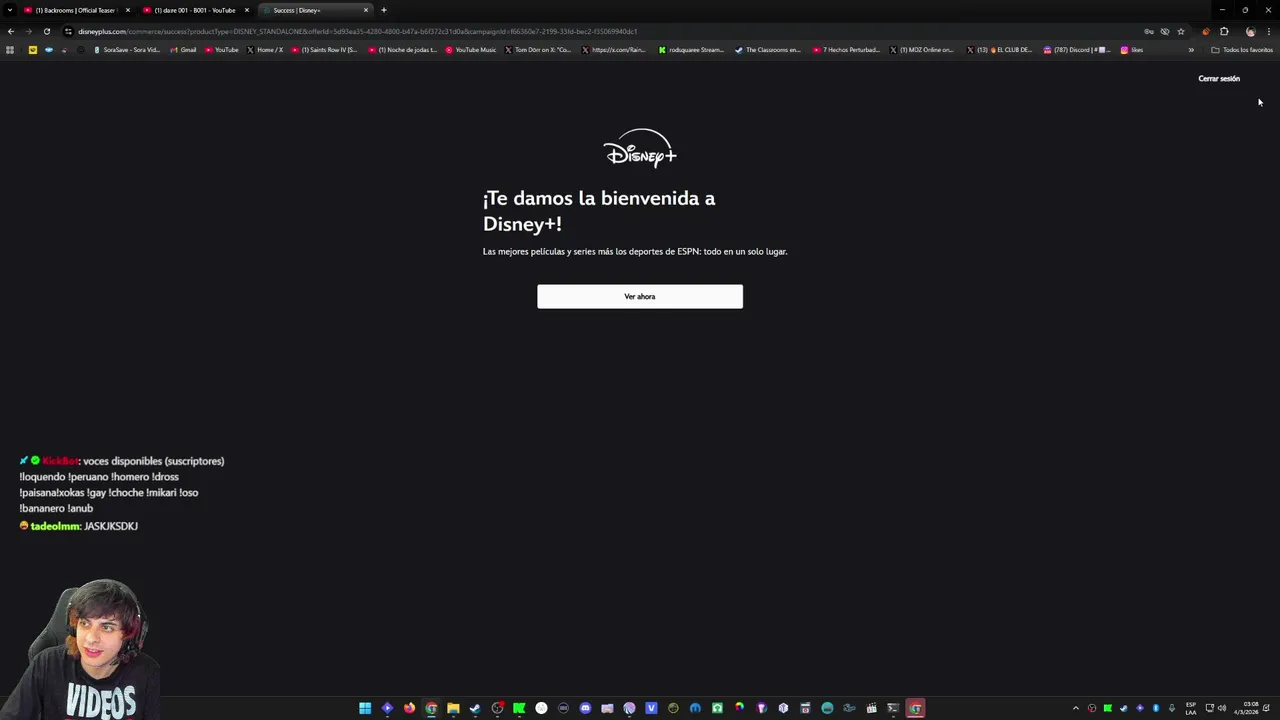Close the Success Disney+ tab
The height and width of the screenshot is (720, 1280).
click(x=365, y=10)
